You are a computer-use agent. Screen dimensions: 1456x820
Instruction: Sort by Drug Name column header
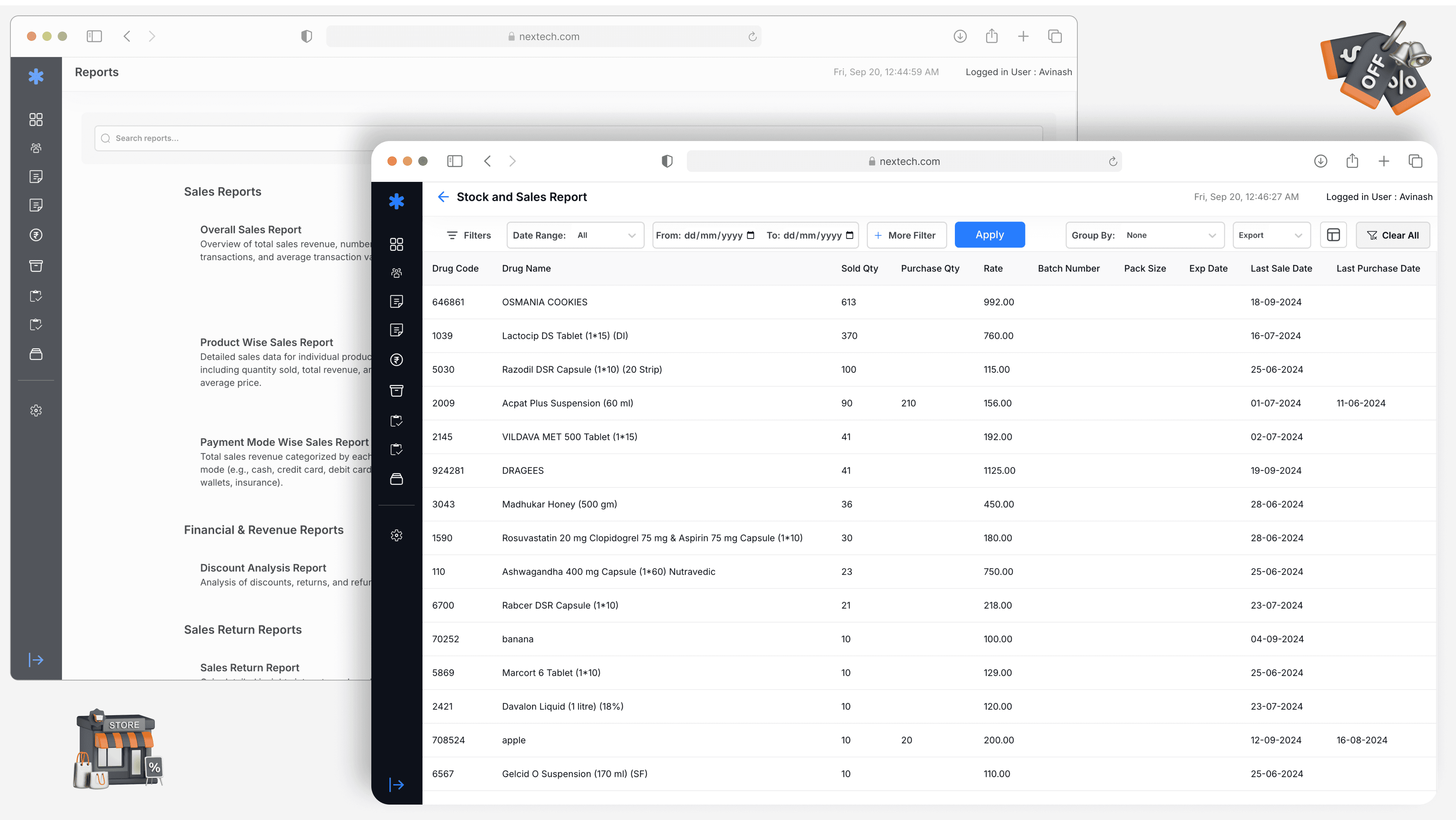(x=526, y=268)
